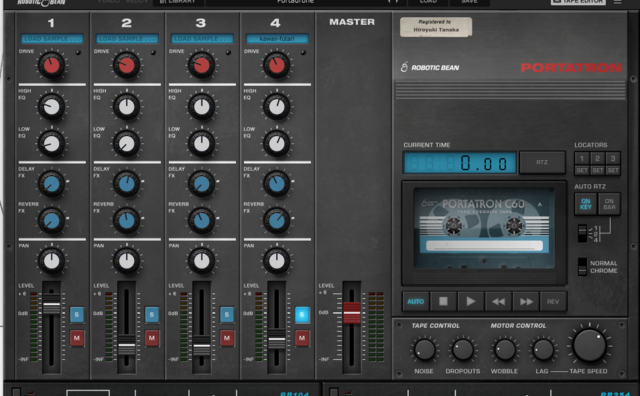This screenshot has height=396, width=640.
Task: Click channel 3 Delay FX knob
Action: coord(202,184)
